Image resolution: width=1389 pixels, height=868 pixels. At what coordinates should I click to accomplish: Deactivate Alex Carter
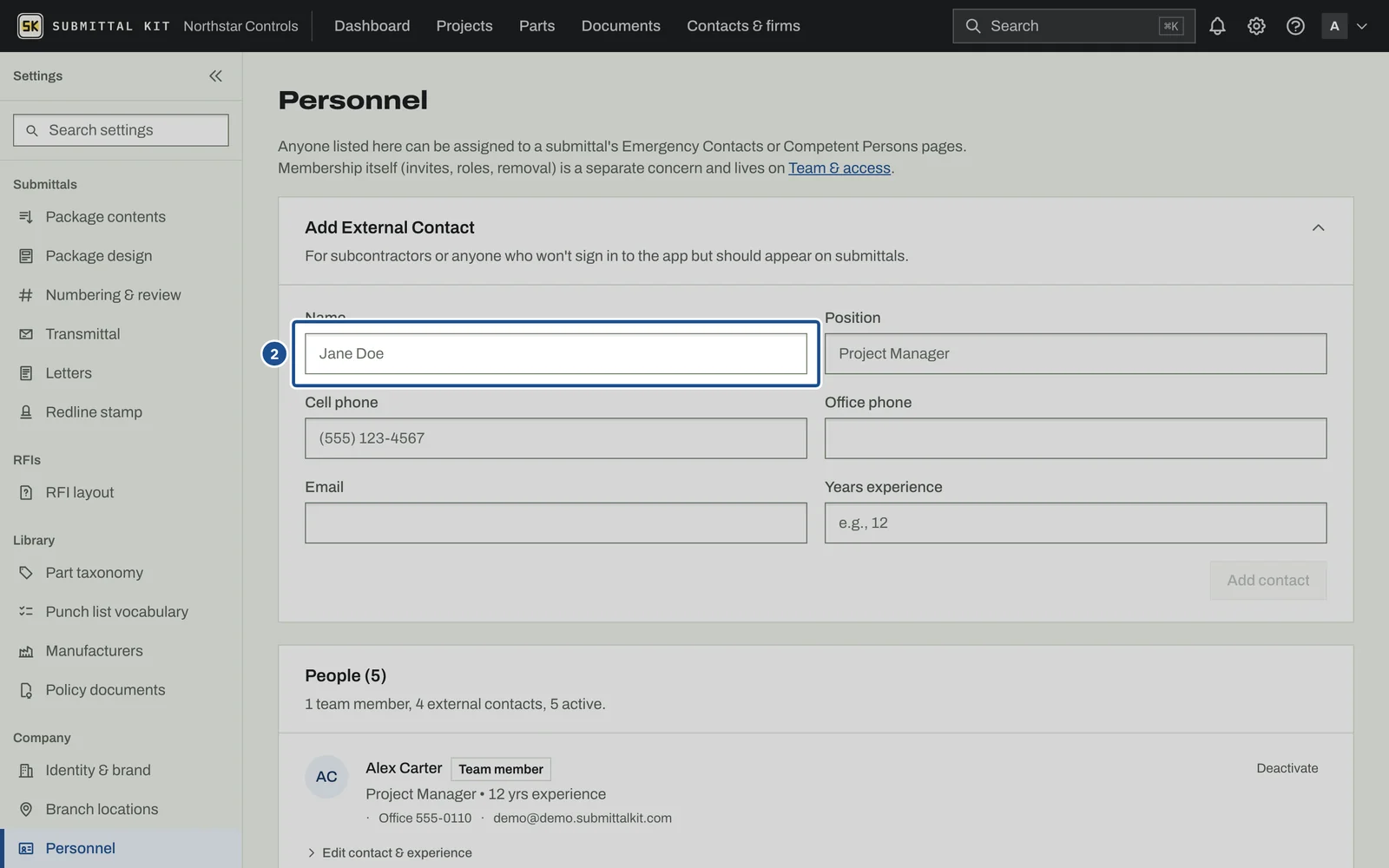click(x=1287, y=768)
